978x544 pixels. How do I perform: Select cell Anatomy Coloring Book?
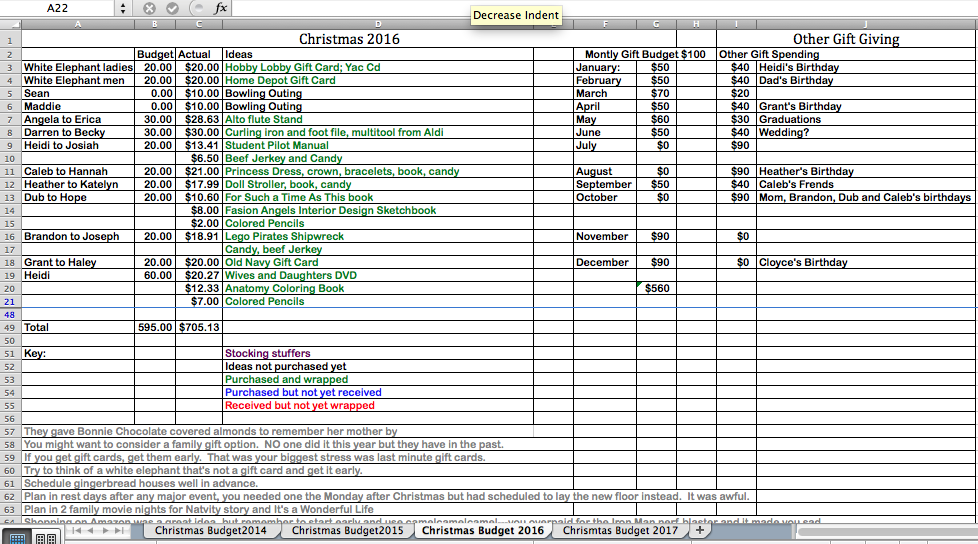378,288
